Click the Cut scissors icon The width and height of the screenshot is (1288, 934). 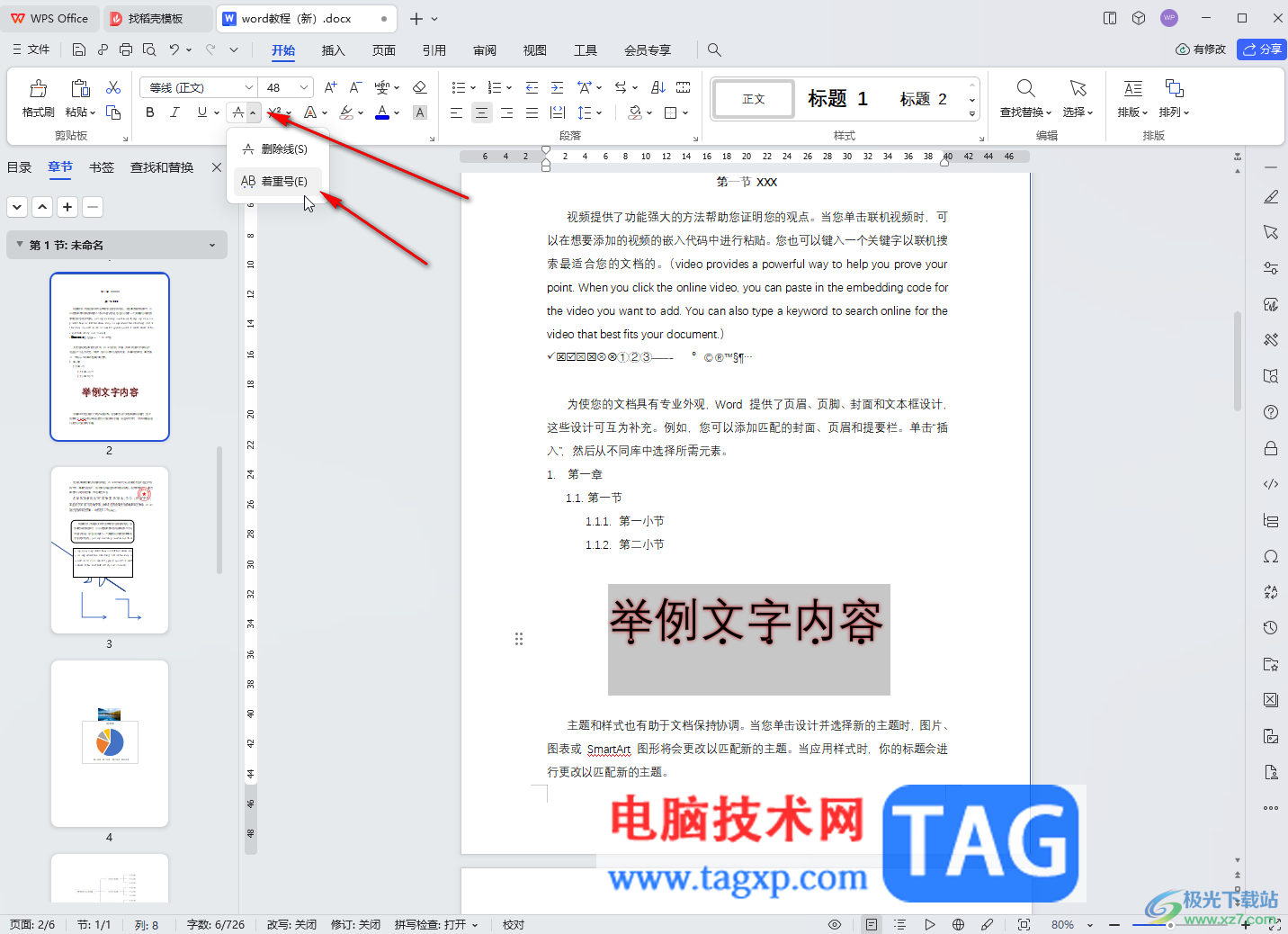113,87
